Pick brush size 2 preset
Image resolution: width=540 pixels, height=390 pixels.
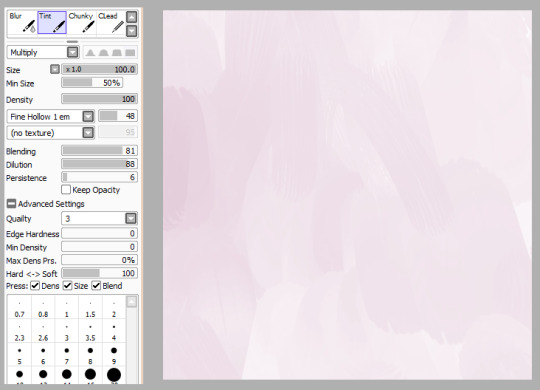(114, 308)
